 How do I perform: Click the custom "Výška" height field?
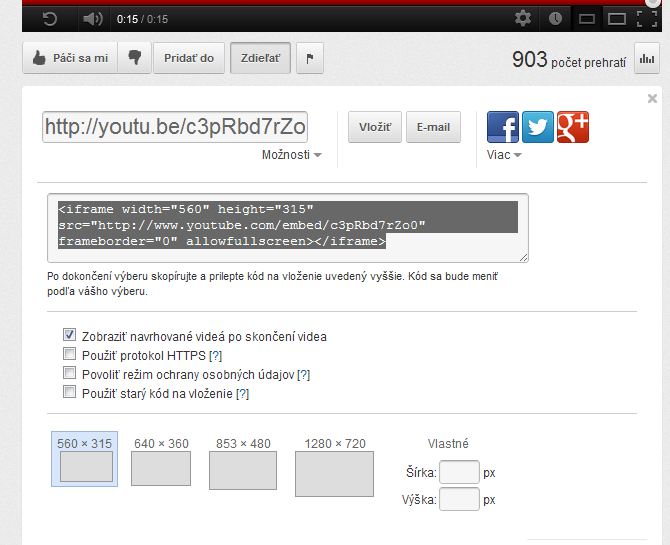(x=459, y=499)
